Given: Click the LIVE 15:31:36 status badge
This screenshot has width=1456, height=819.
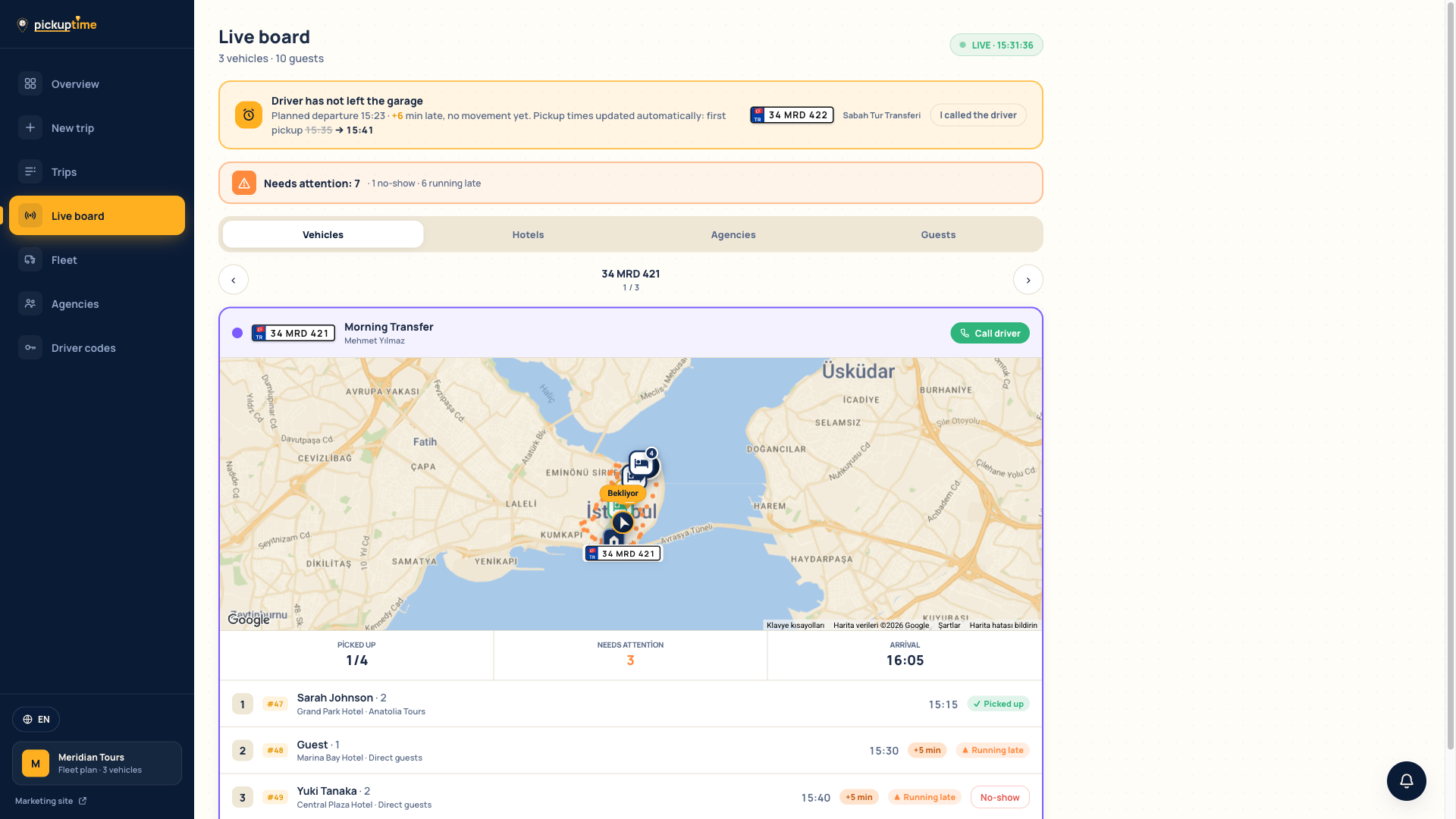Looking at the screenshot, I should click(996, 45).
